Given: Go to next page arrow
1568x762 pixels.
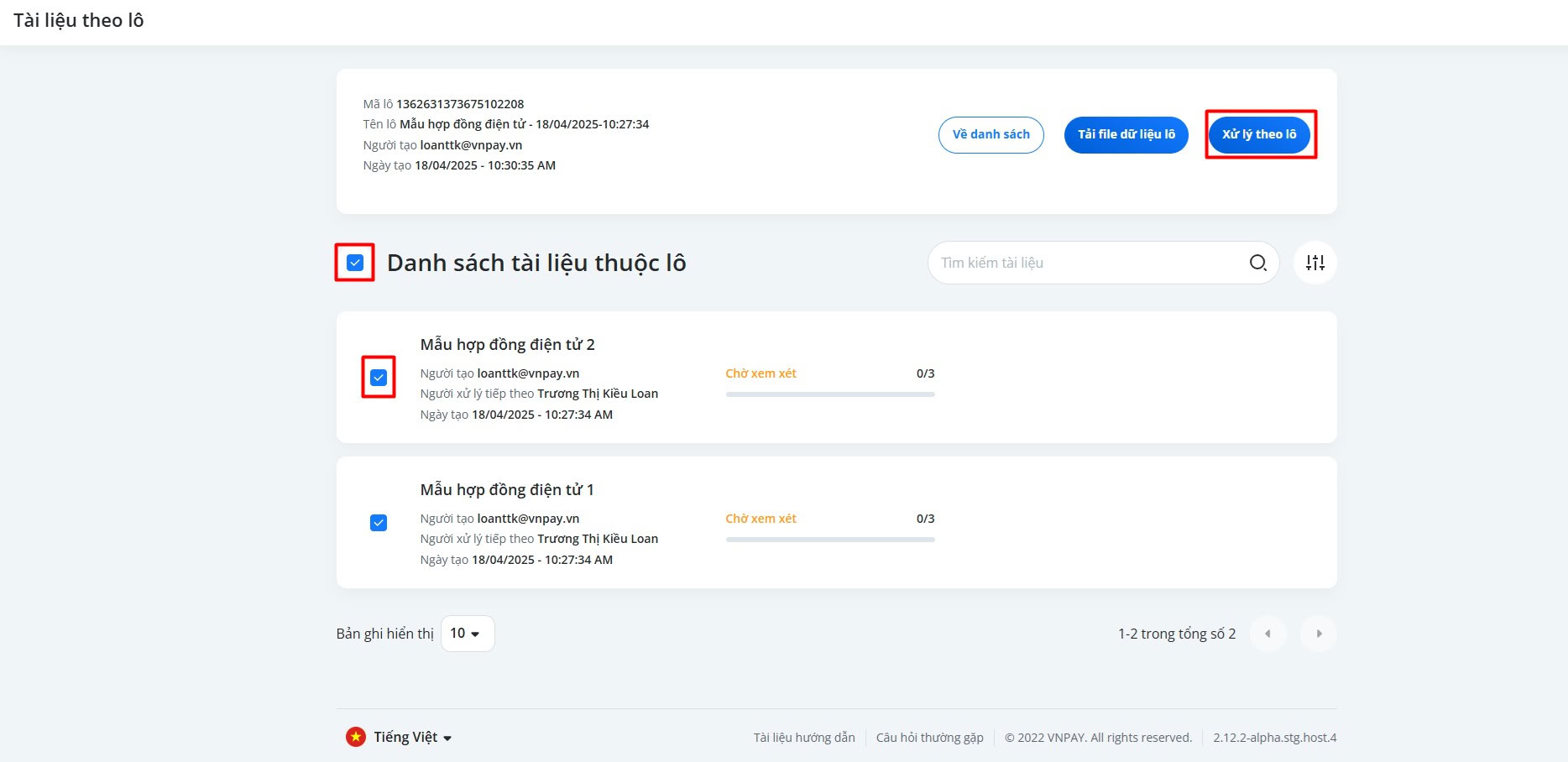Looking at the screenshot, I should point(1319,634).
